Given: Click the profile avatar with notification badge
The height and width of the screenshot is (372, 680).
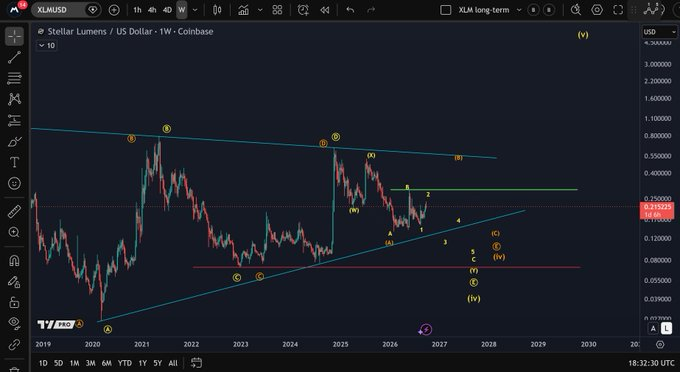Looking at the screenshot, I should 16,9.
